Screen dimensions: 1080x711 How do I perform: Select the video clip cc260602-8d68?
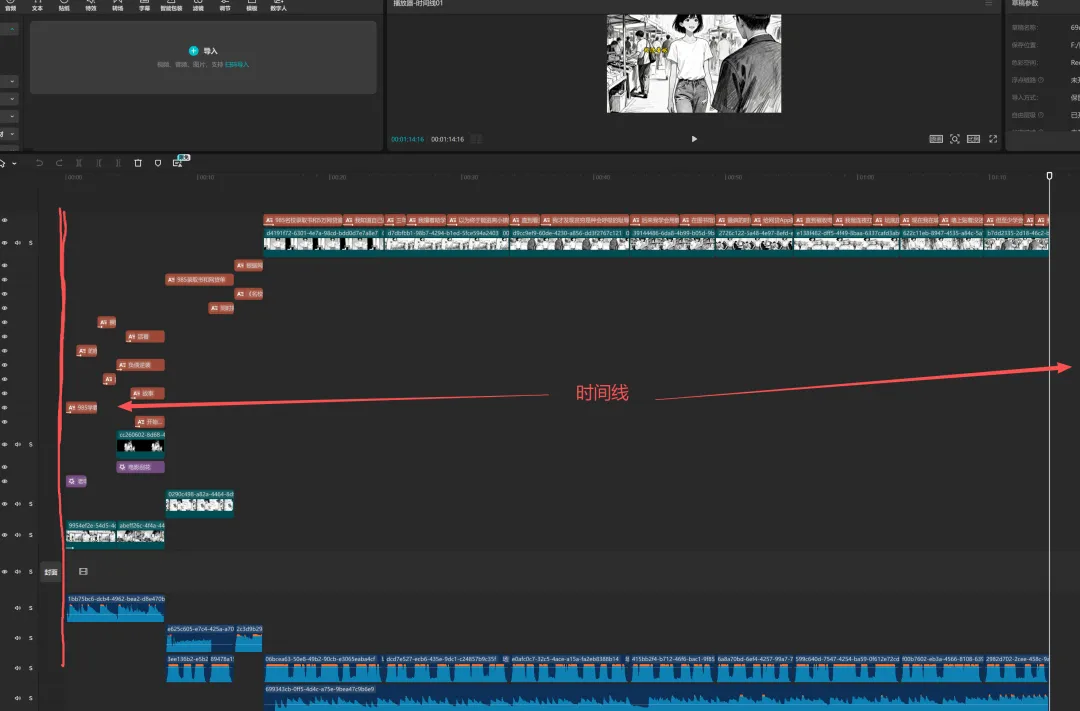pos(141,444)
